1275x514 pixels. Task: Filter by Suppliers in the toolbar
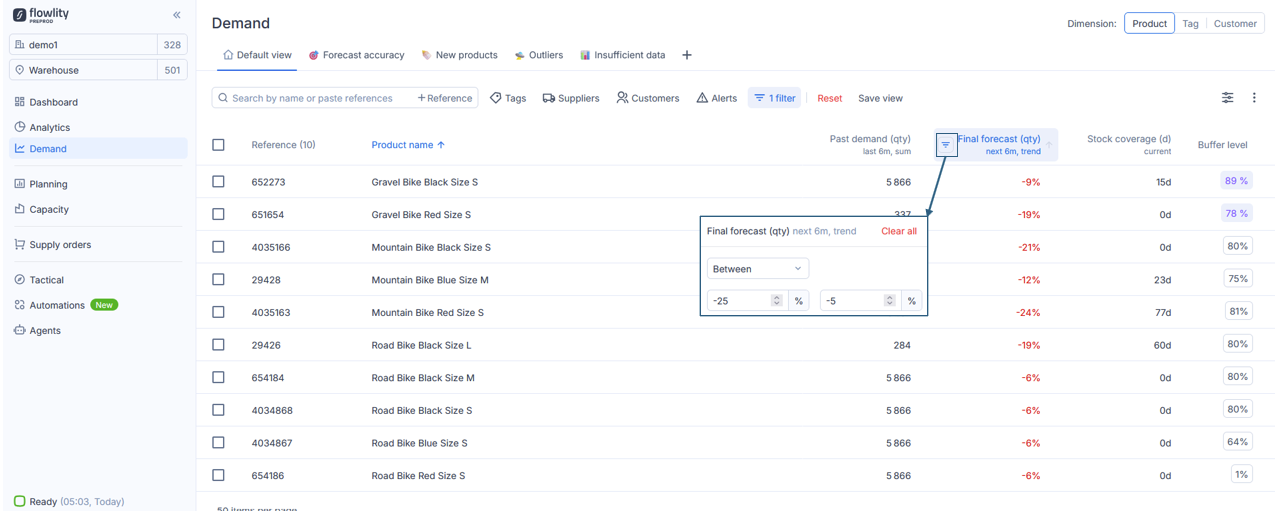(571, 98)
